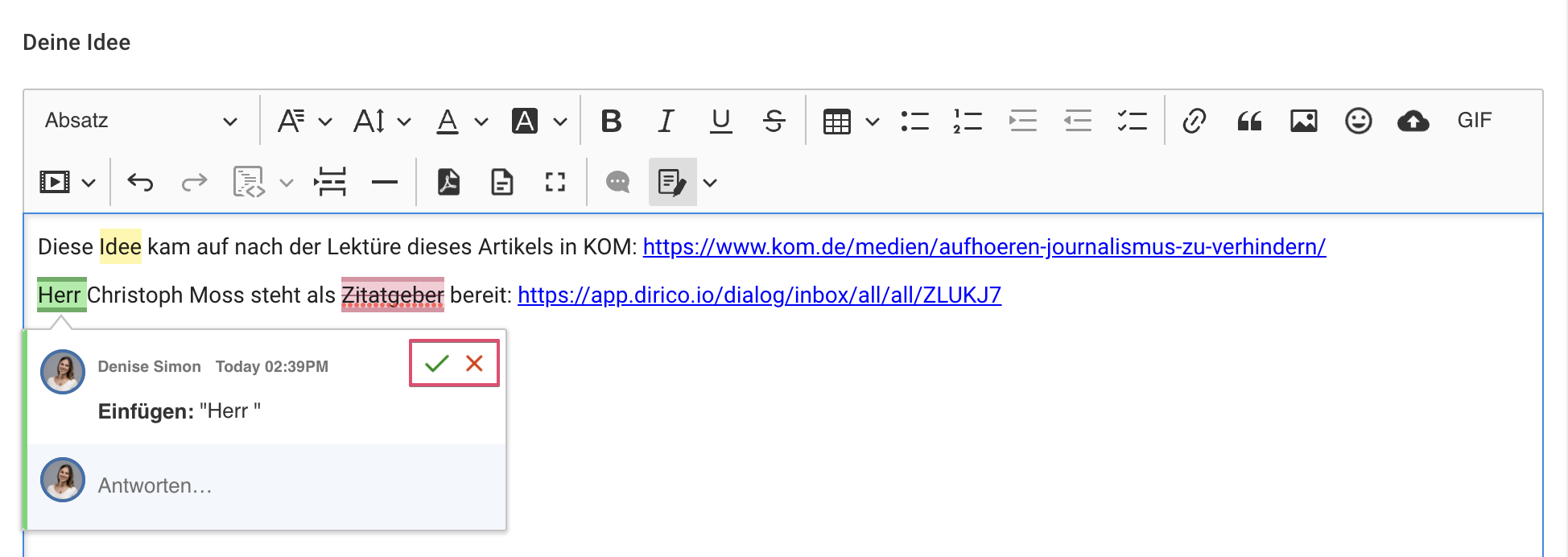Screen dimensions: 1568x557
Task: Expand the font color arrow
Action: click(481, 122)
